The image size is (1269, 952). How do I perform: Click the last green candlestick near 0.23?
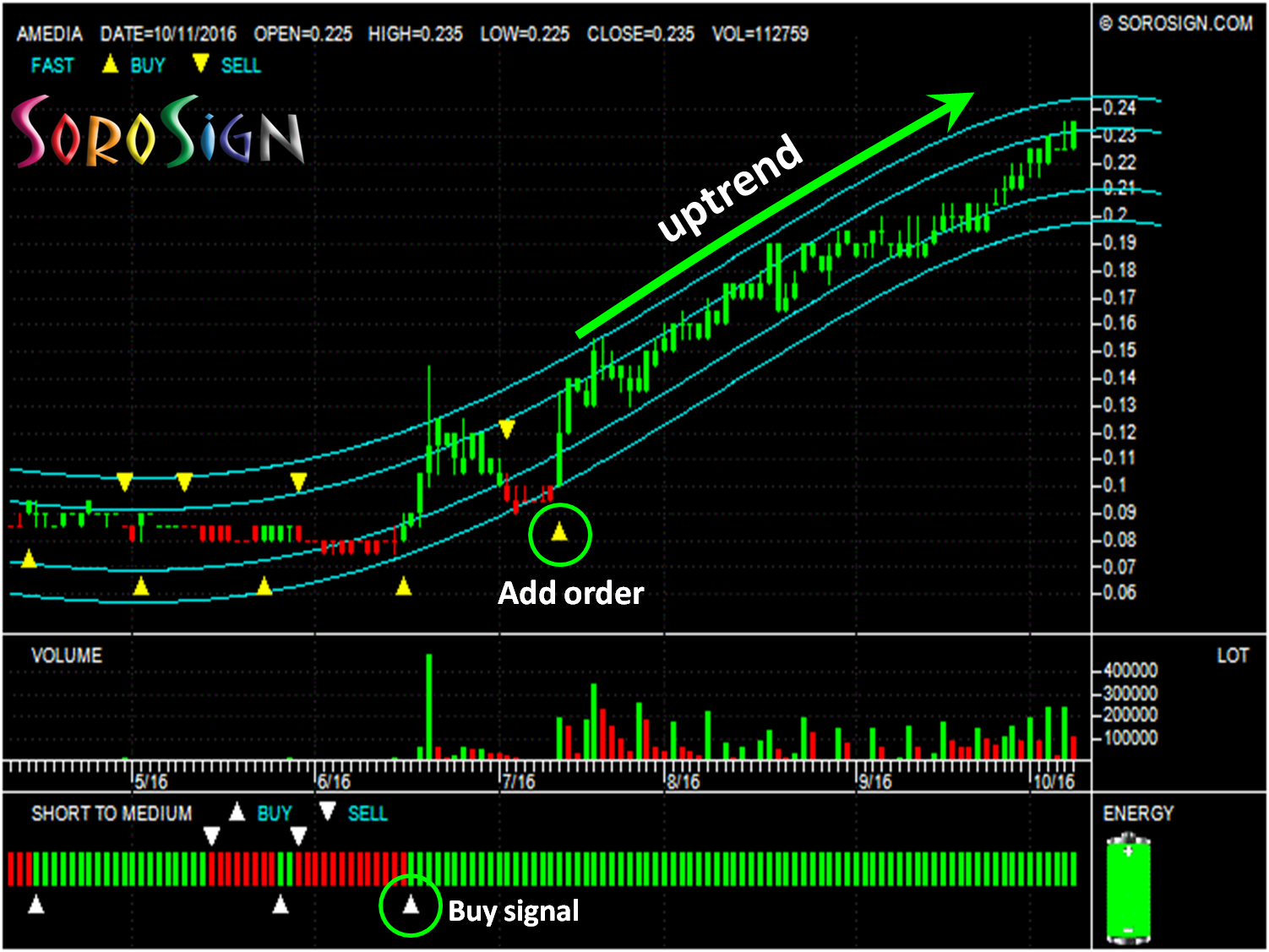point(1073,135)
